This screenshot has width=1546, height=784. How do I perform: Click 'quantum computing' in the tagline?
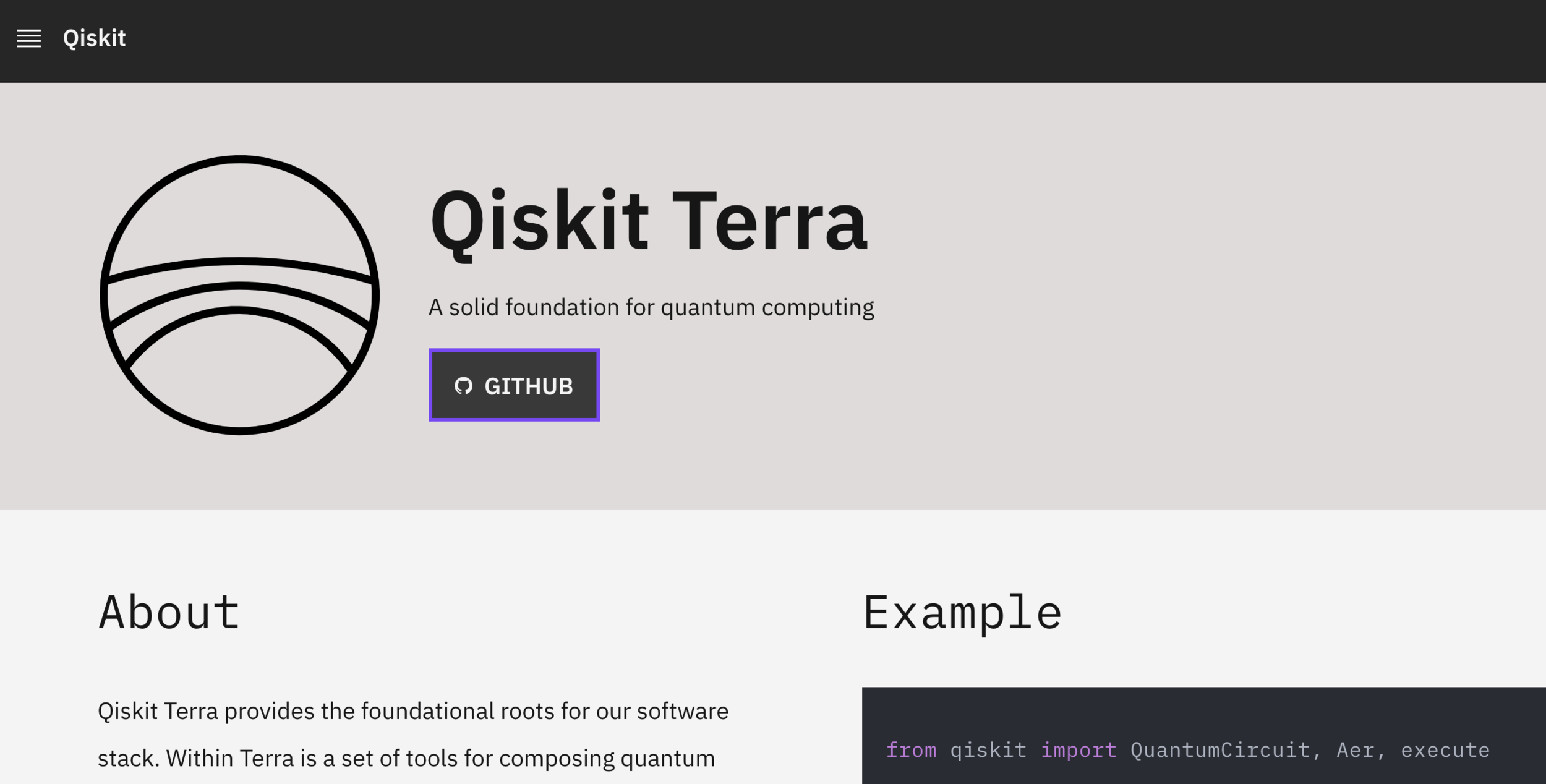(x=767, y=307)
